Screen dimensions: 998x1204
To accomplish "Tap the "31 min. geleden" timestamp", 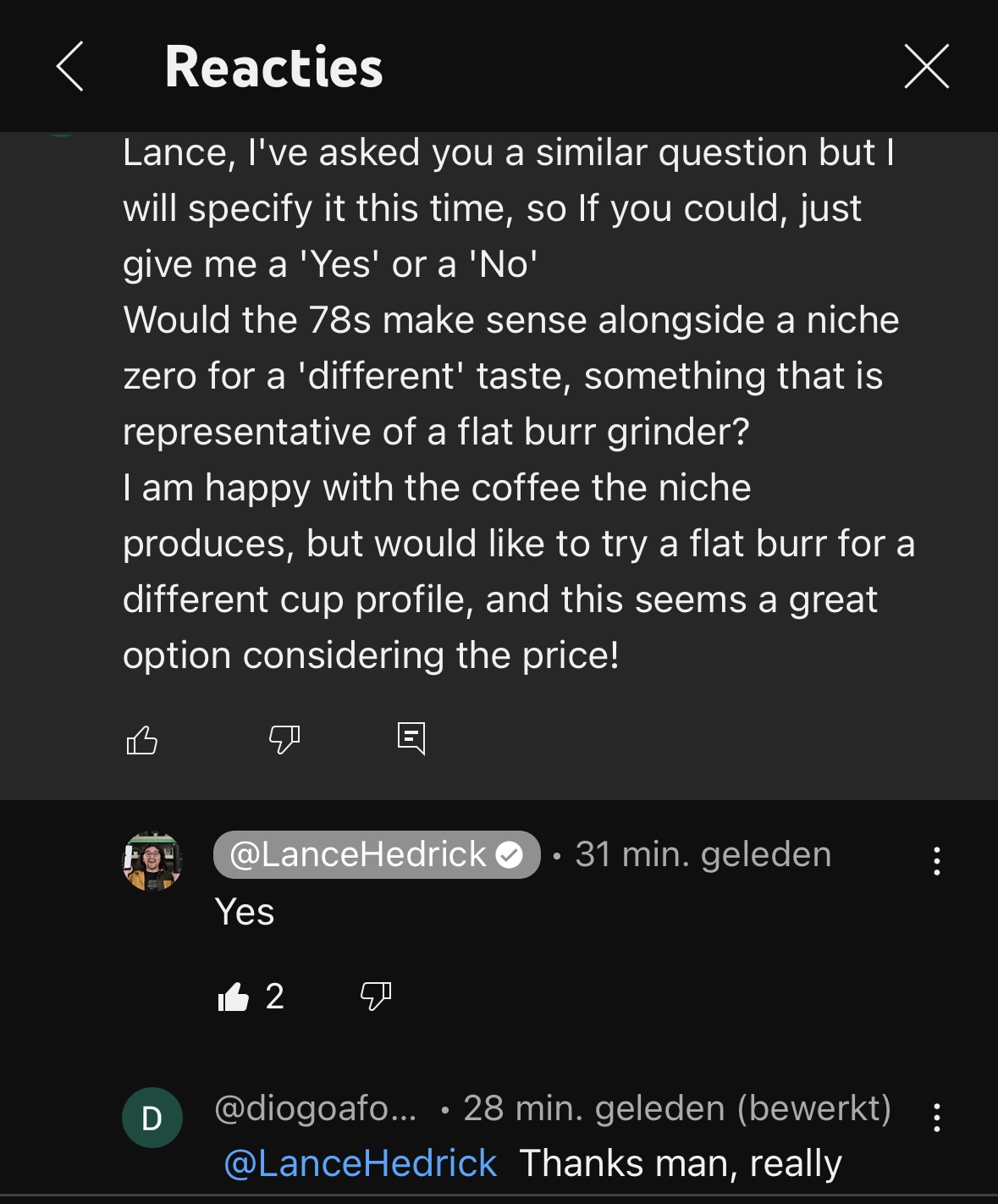I will point(703,854).
